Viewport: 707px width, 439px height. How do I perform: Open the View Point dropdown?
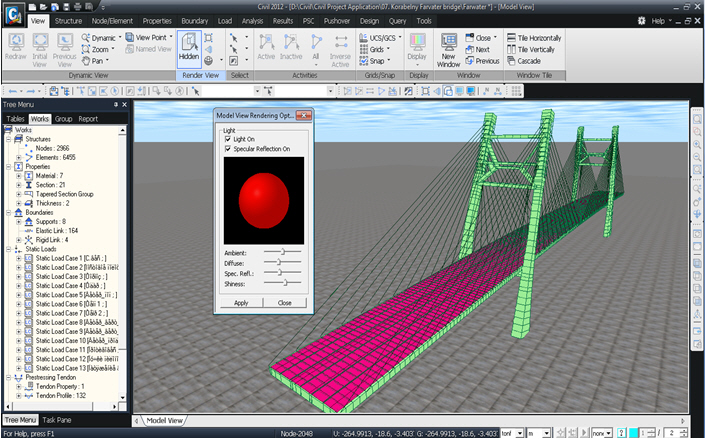(152, 37)
